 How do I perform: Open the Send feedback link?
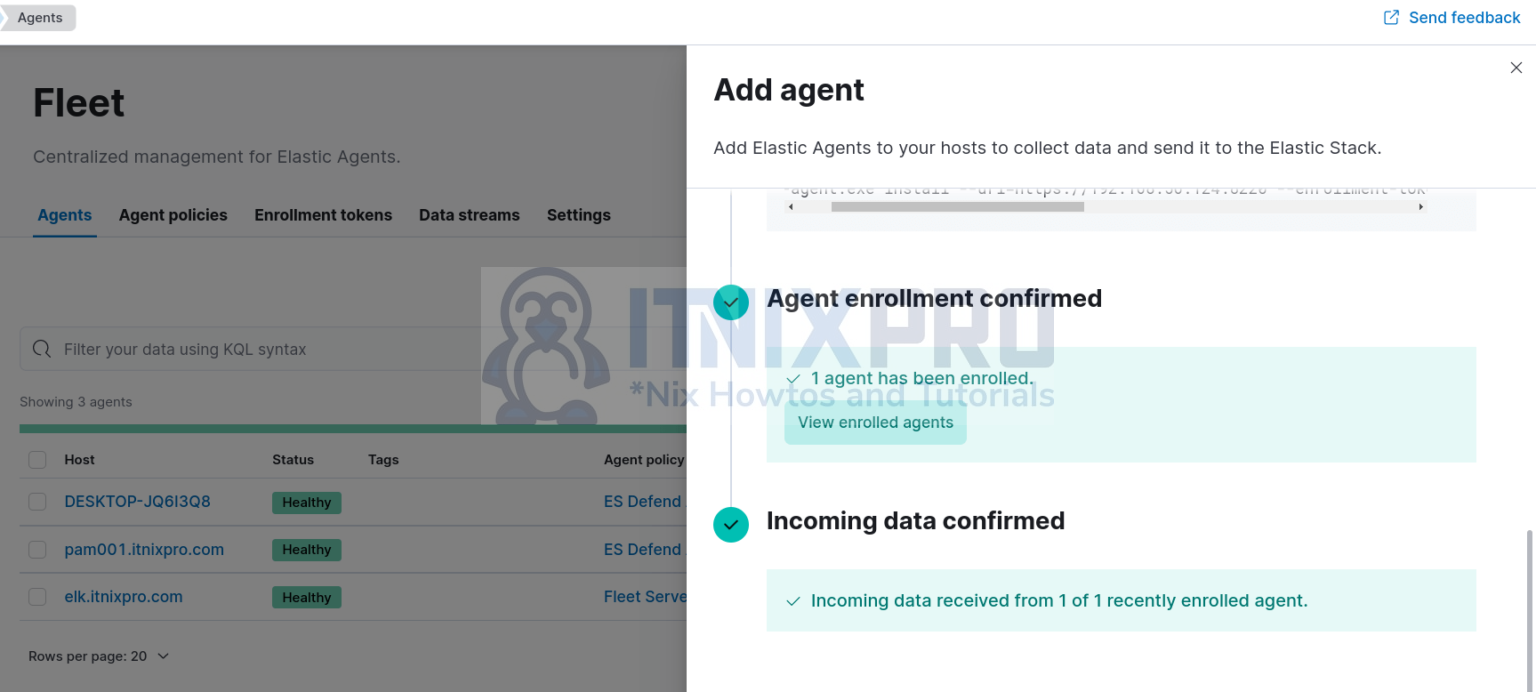click(x=1464, y=17)
